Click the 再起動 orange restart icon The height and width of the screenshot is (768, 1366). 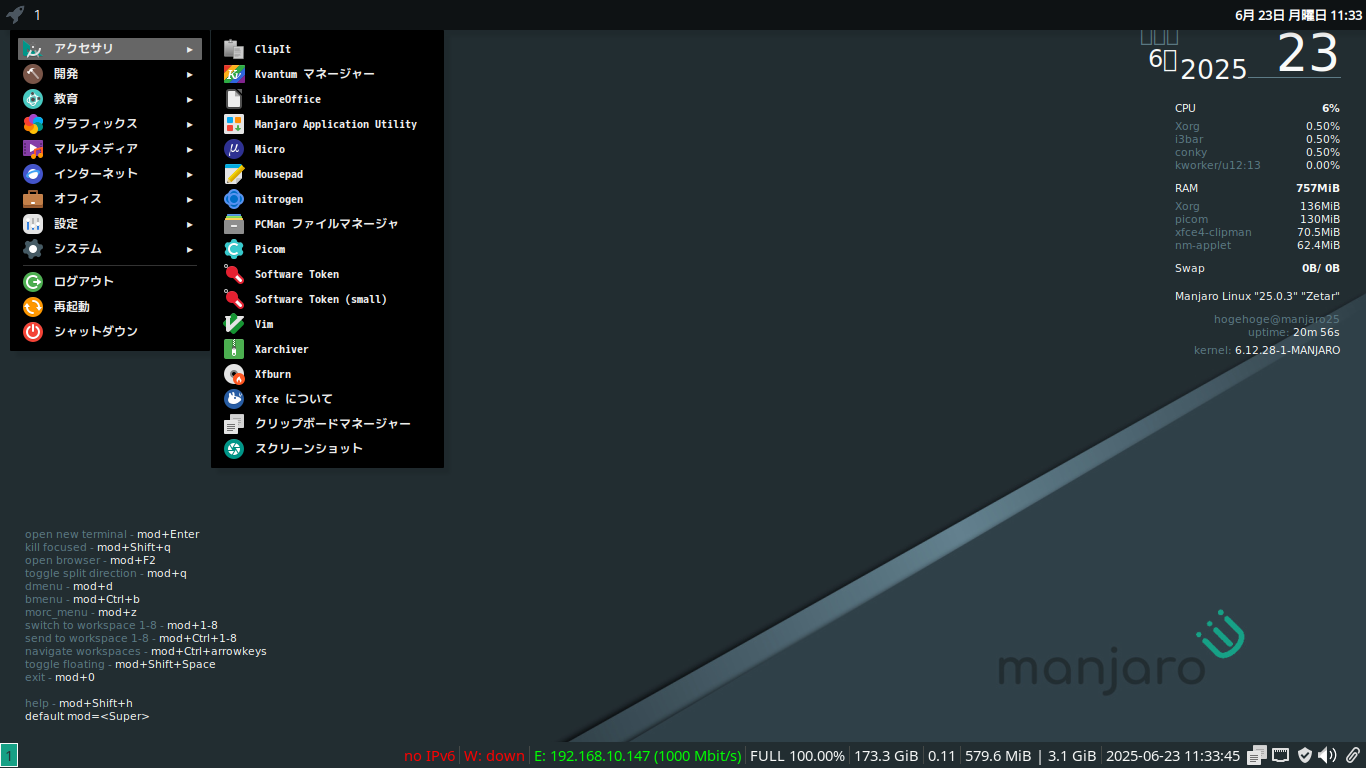tap(33, 307)
